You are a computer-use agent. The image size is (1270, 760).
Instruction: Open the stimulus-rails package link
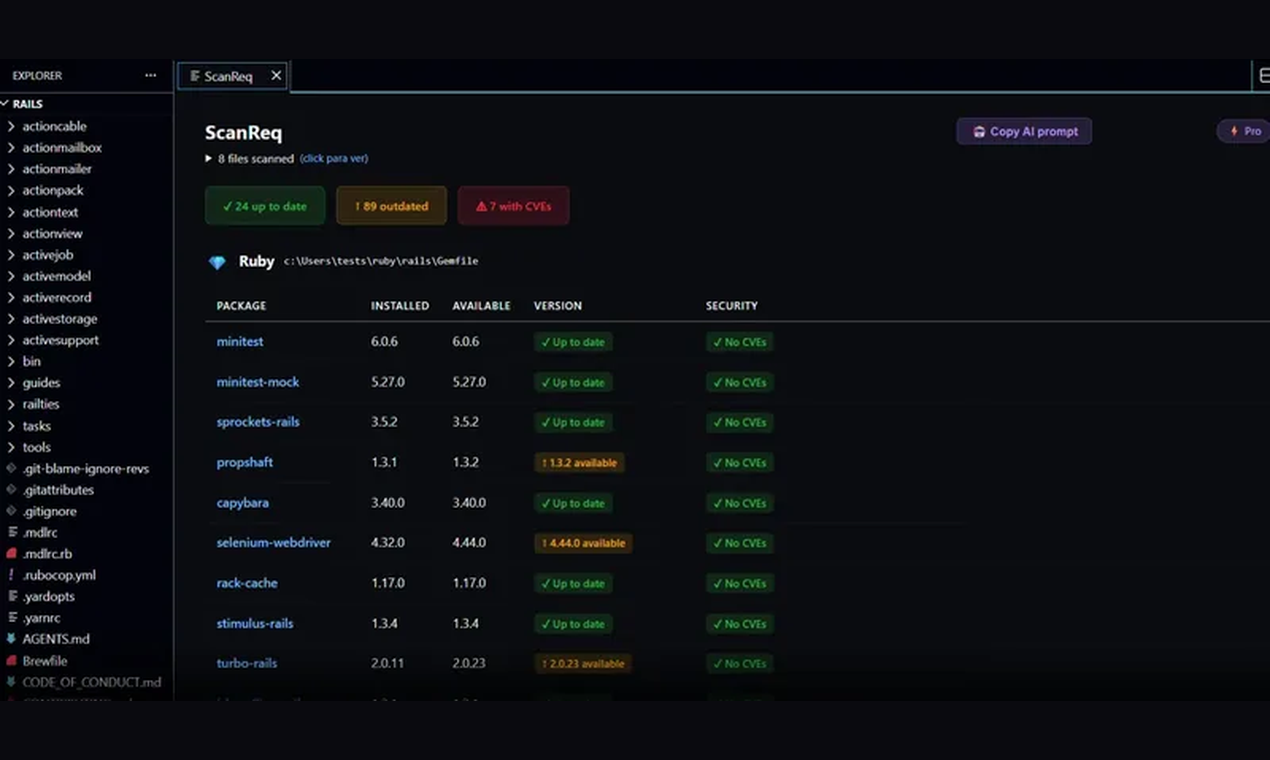pyautogui.click(x=255, y=623)
